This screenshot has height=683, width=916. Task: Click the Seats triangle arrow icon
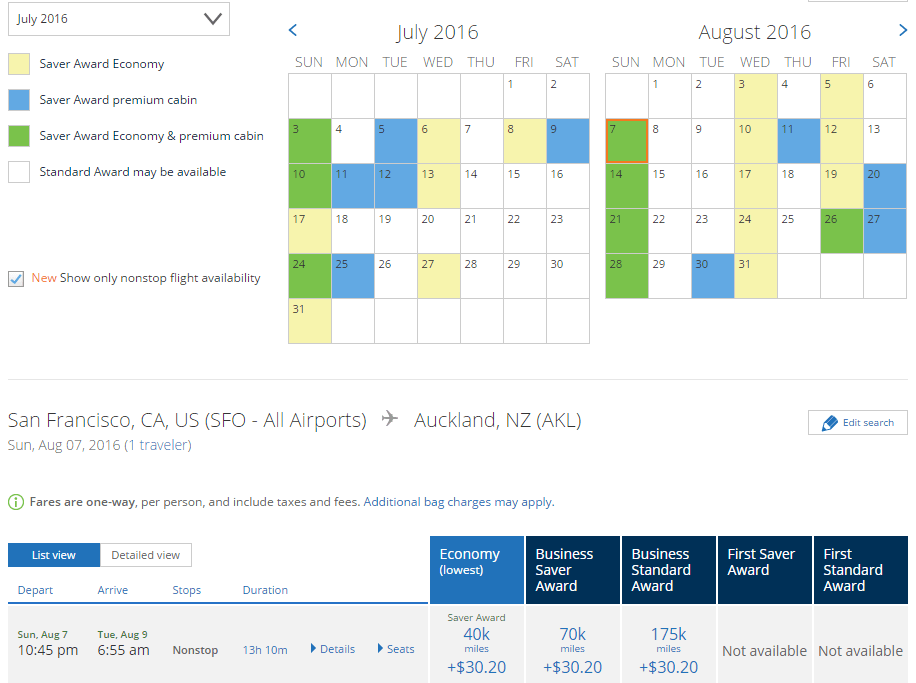[380, 649]
